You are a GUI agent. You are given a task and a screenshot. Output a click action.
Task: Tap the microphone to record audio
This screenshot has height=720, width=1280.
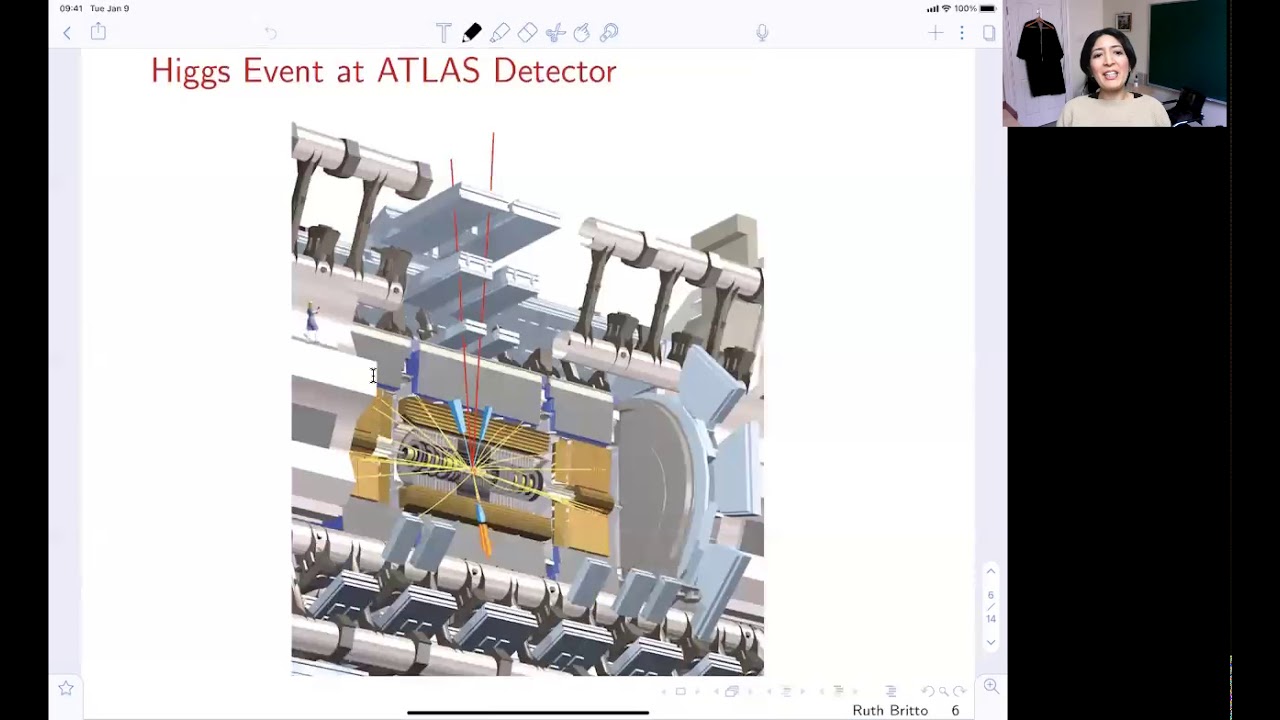[762, 33]
